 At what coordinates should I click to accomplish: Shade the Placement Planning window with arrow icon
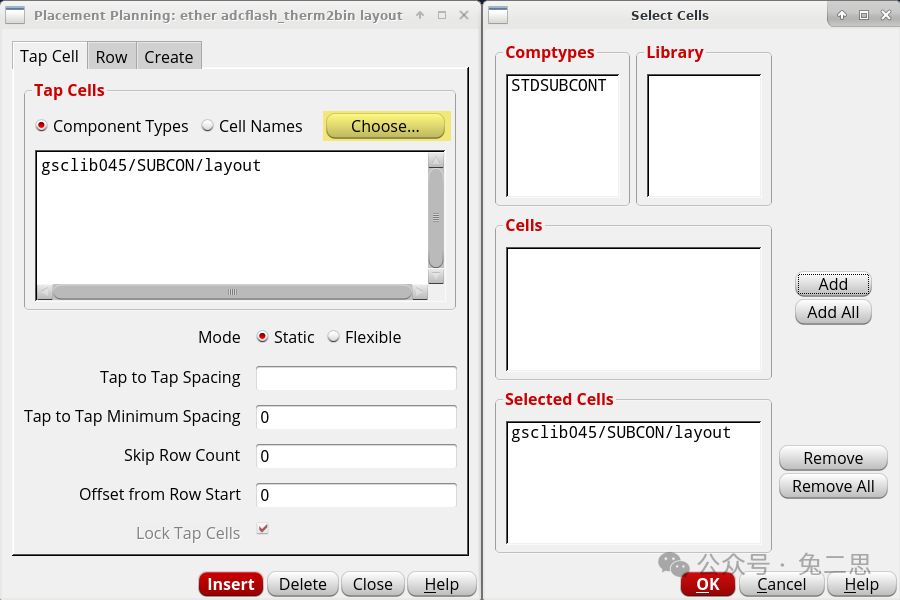[420, 16]
